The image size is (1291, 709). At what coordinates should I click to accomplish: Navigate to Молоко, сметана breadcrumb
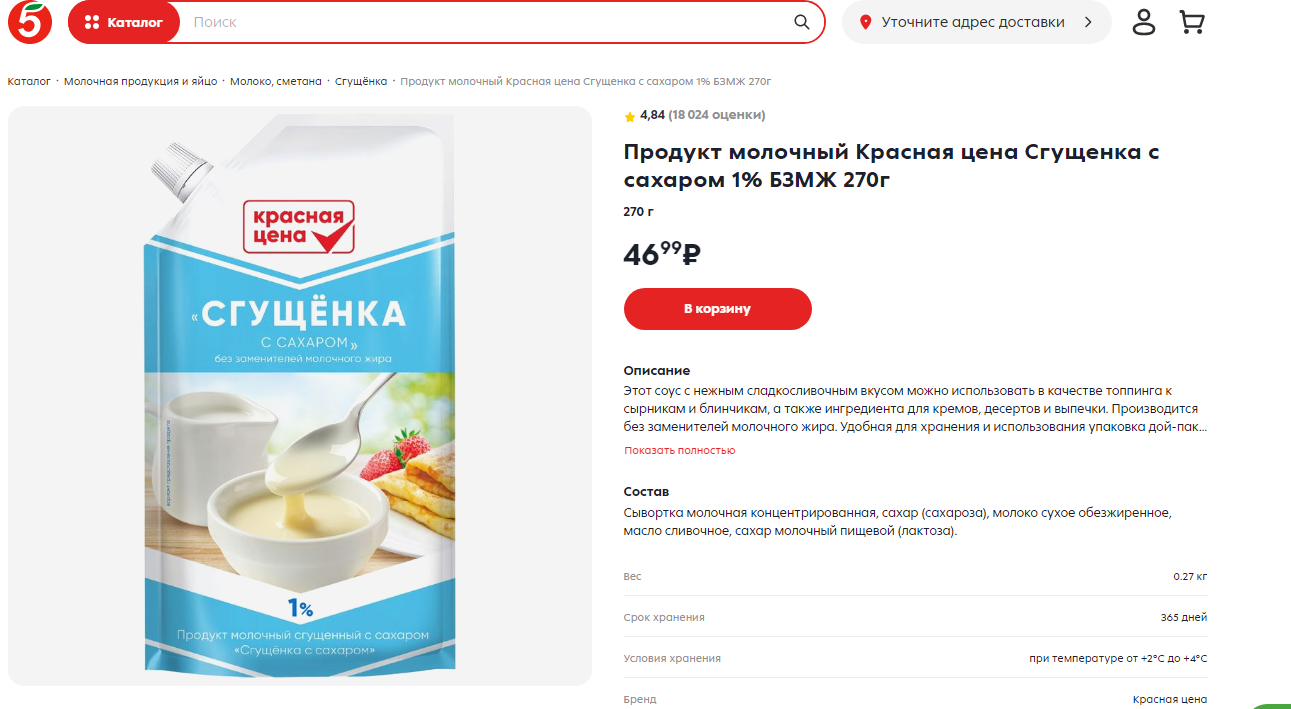pos(276,81)
